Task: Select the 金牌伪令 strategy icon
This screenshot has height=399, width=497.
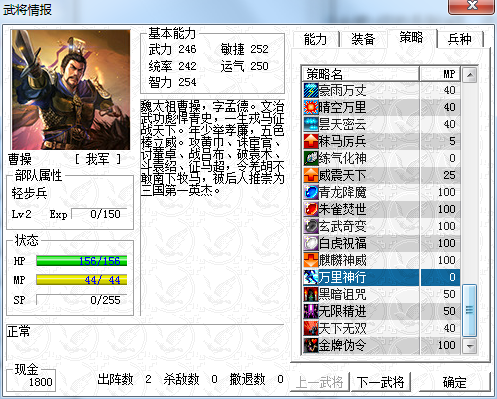Action: (x=311, y=345)
